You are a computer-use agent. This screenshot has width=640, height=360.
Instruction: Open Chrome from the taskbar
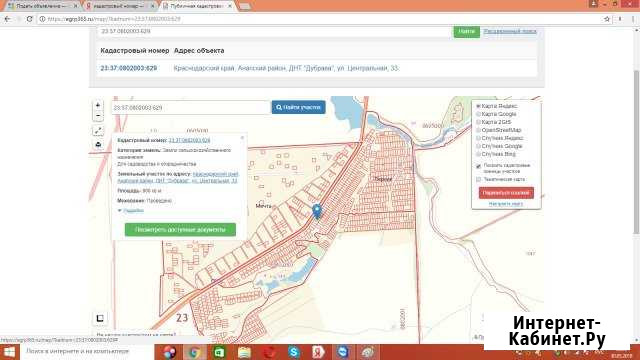(194, 352)
